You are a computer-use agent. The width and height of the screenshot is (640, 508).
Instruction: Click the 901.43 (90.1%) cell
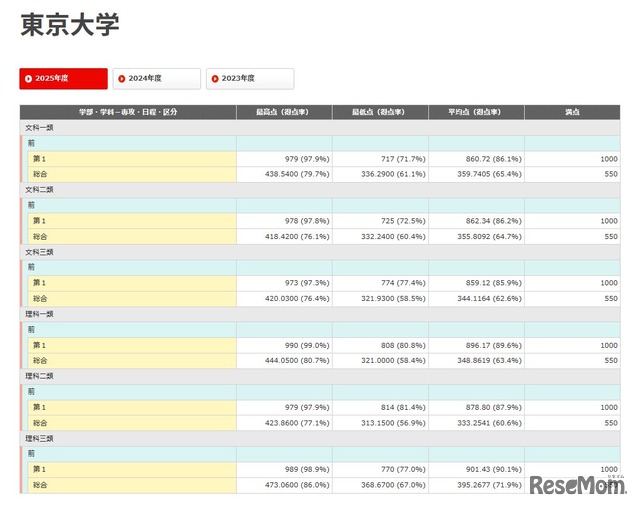pyautogui.click(x=476, y=470)
